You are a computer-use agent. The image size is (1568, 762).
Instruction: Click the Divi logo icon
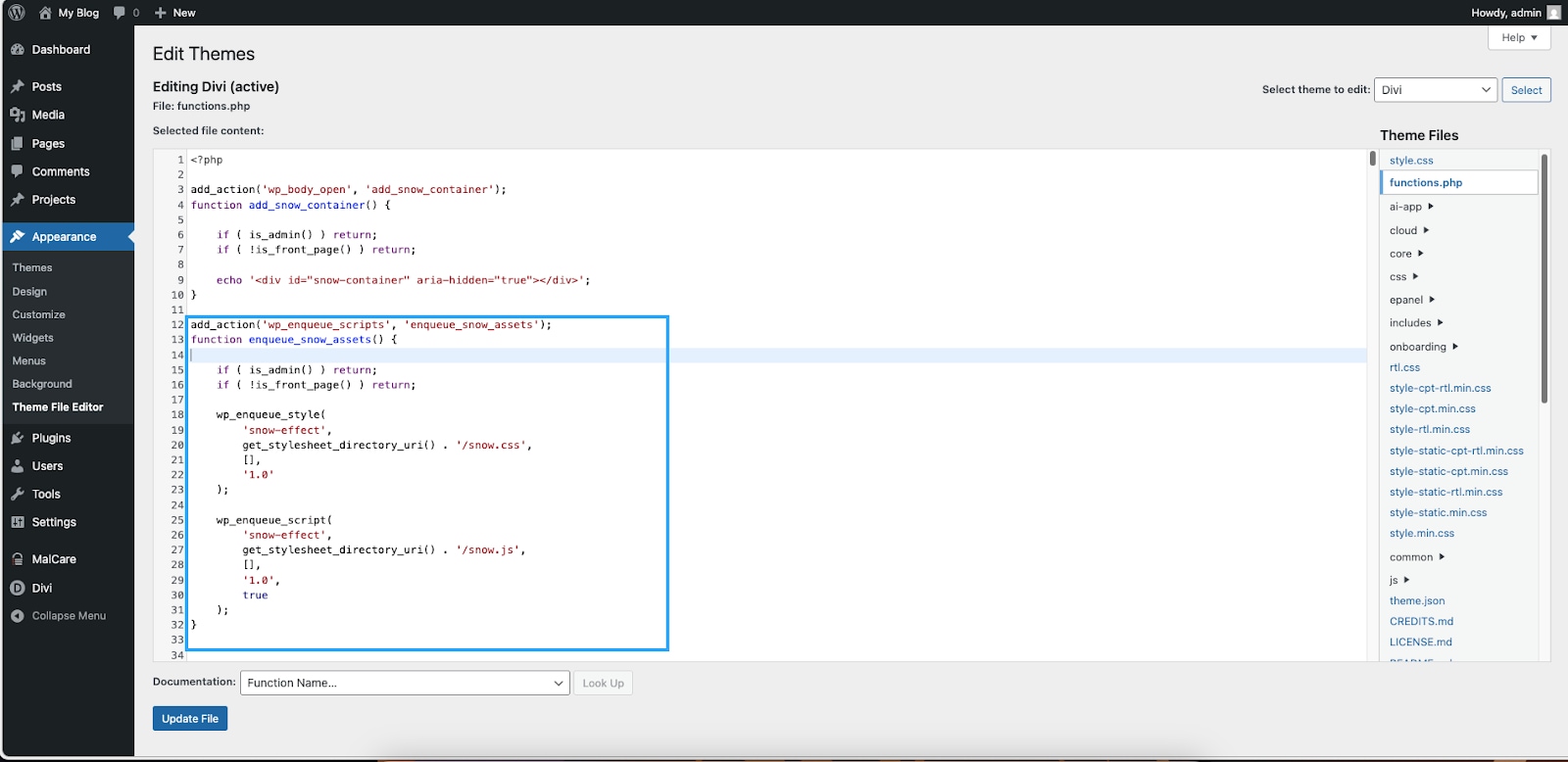pos(18,588)
